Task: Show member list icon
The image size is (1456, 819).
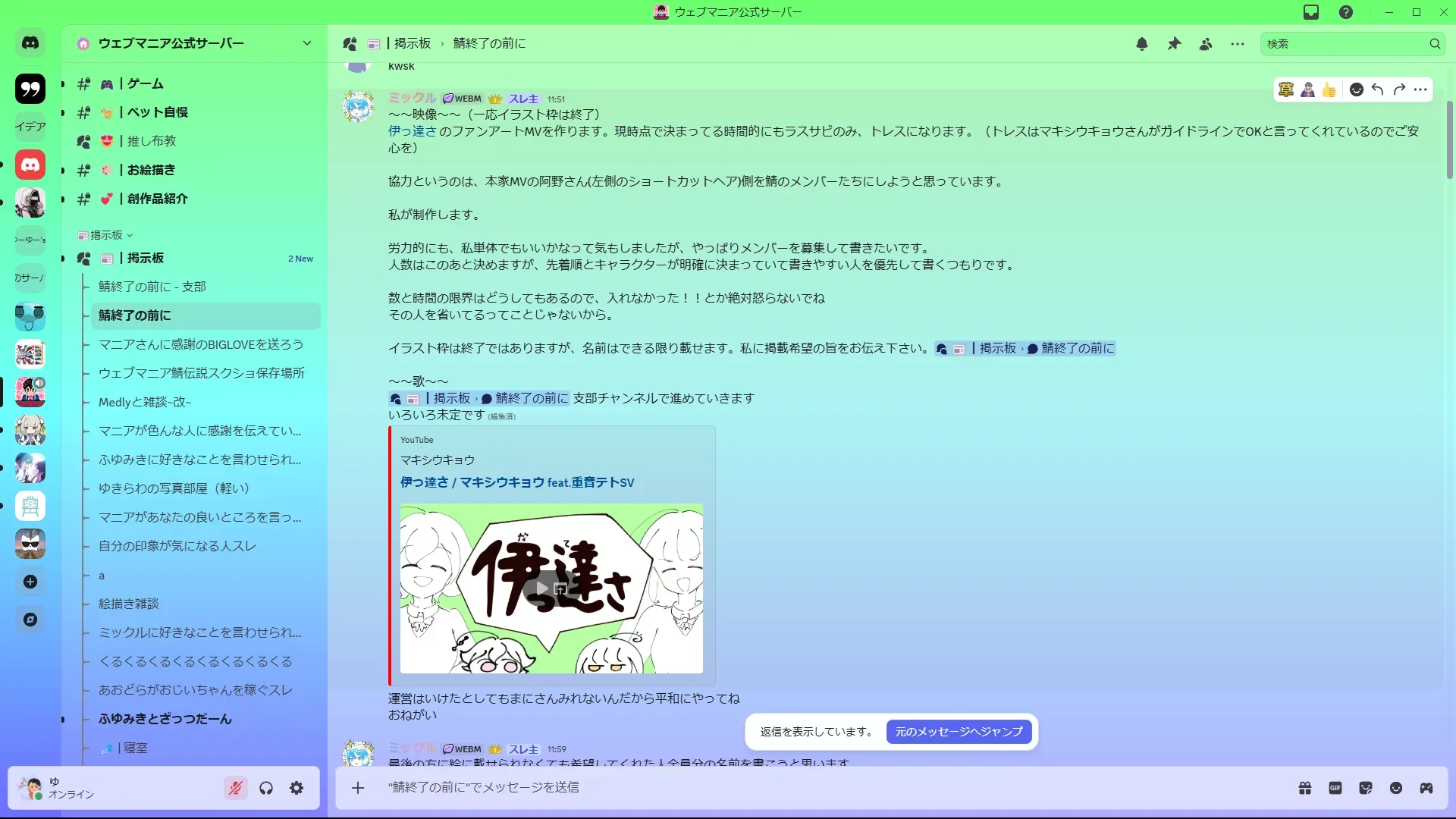Action: click(1206, 44)
